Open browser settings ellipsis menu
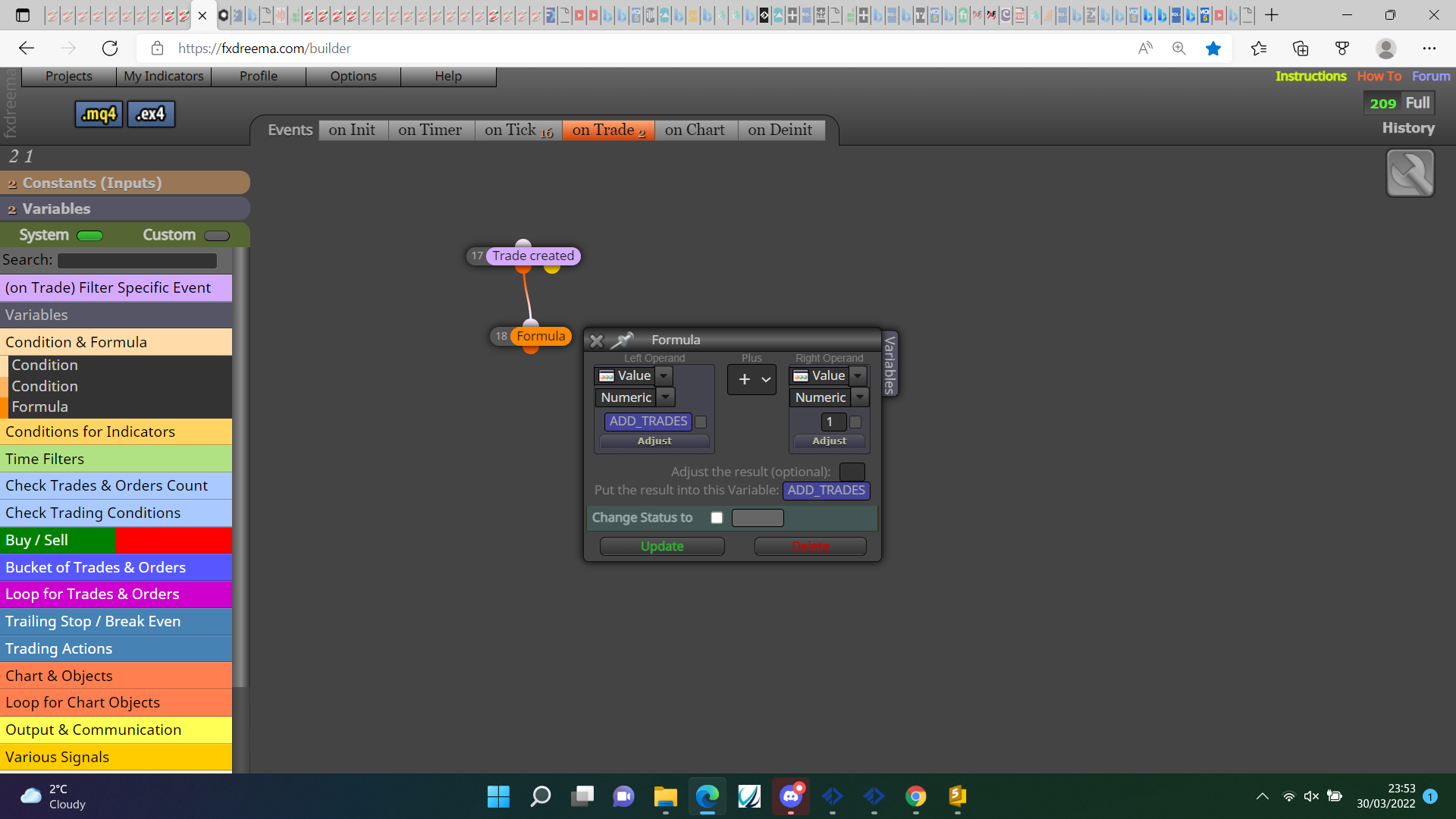Screen dimensions: 1456x819 1429,49
